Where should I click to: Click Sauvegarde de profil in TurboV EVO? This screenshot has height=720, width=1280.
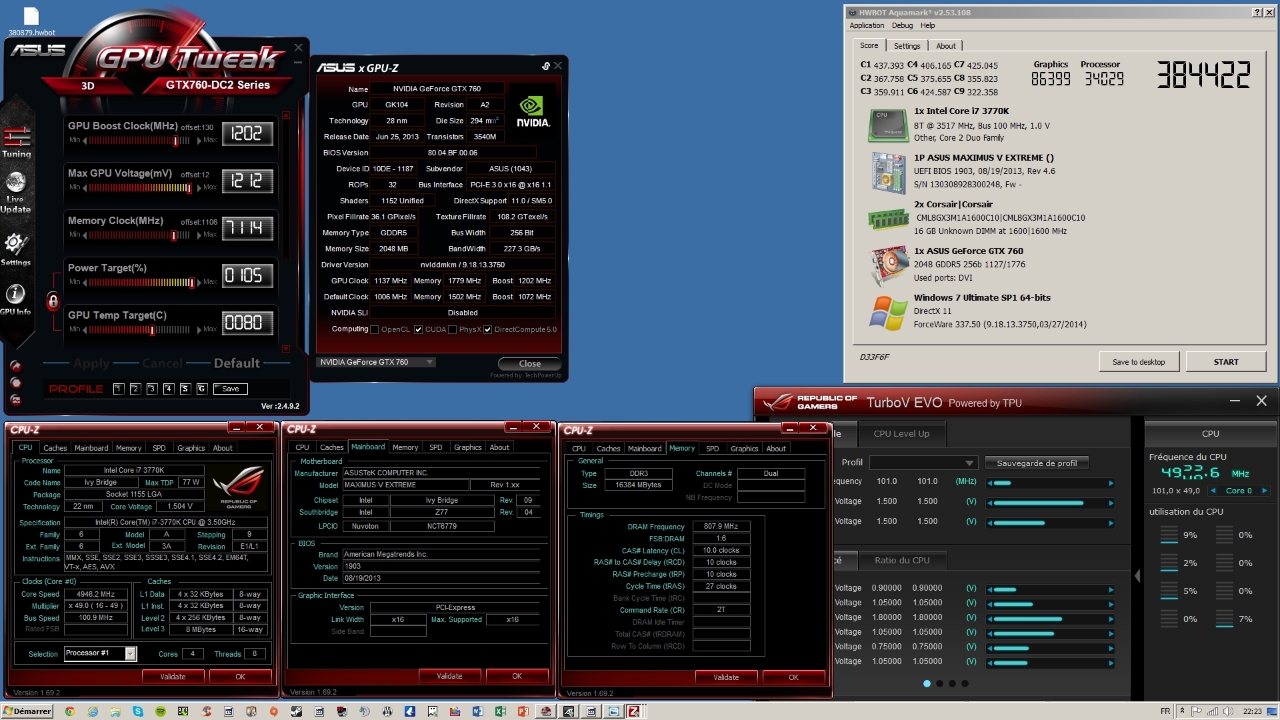pos(1037,463)
